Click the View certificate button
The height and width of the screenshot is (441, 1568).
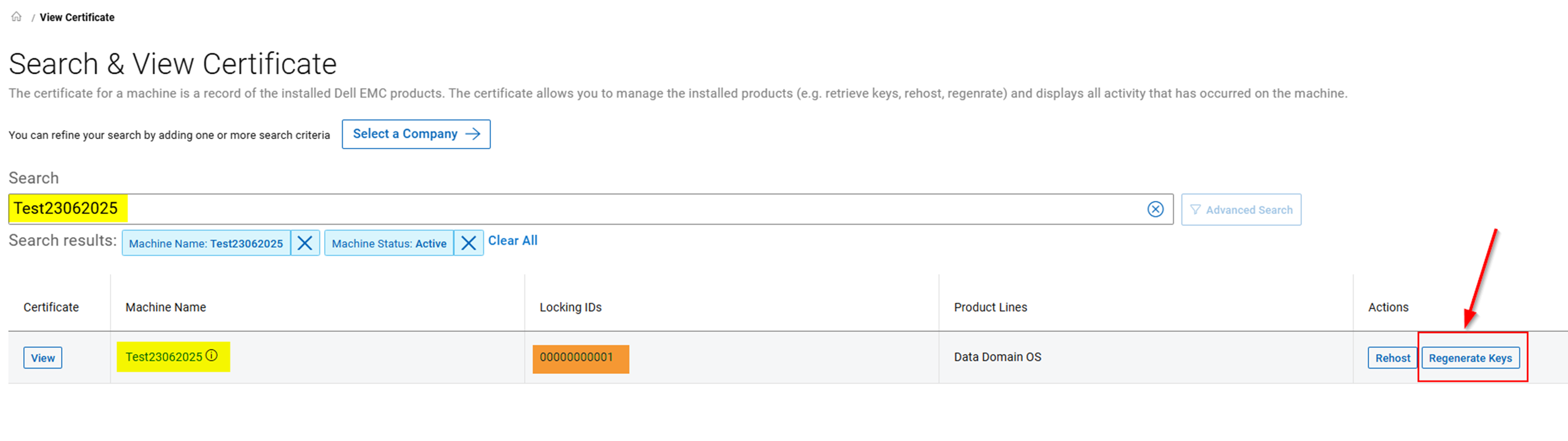(x=42, y=358)
